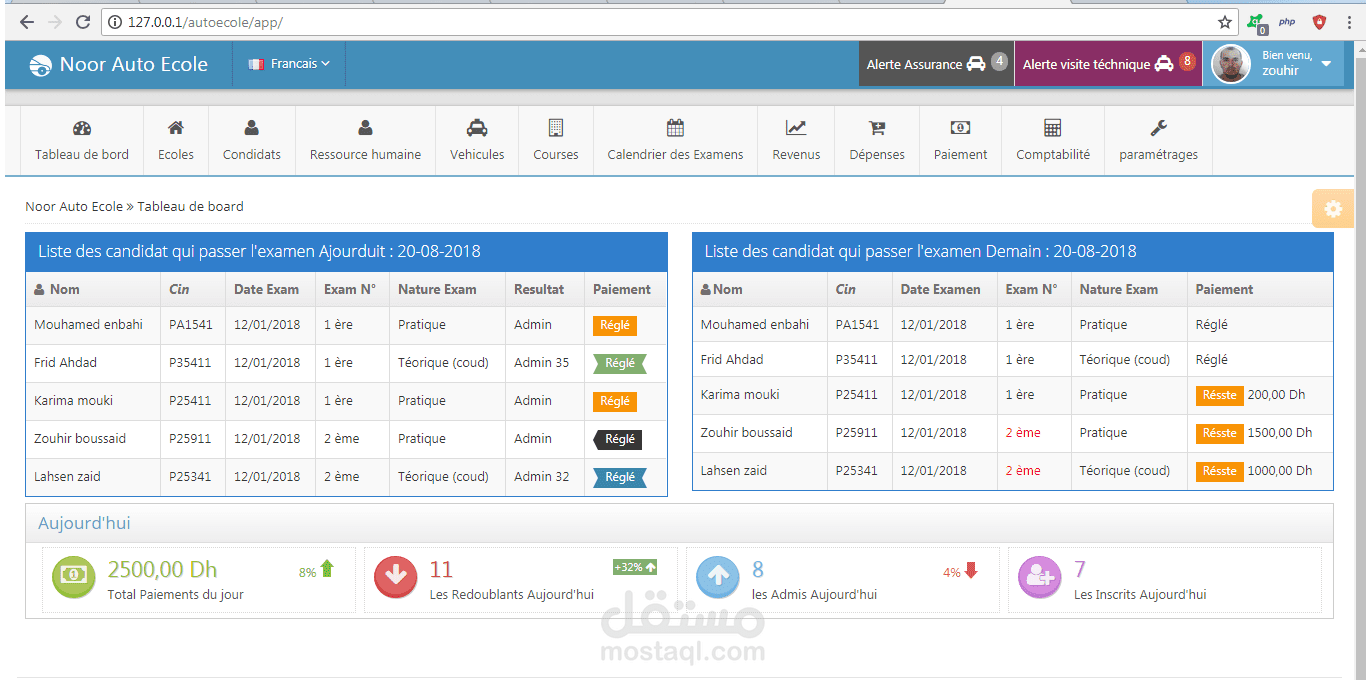
Task: Open Calendrier des Examens calendar icon
Action: pyautogui.click(x=675, y=127)
